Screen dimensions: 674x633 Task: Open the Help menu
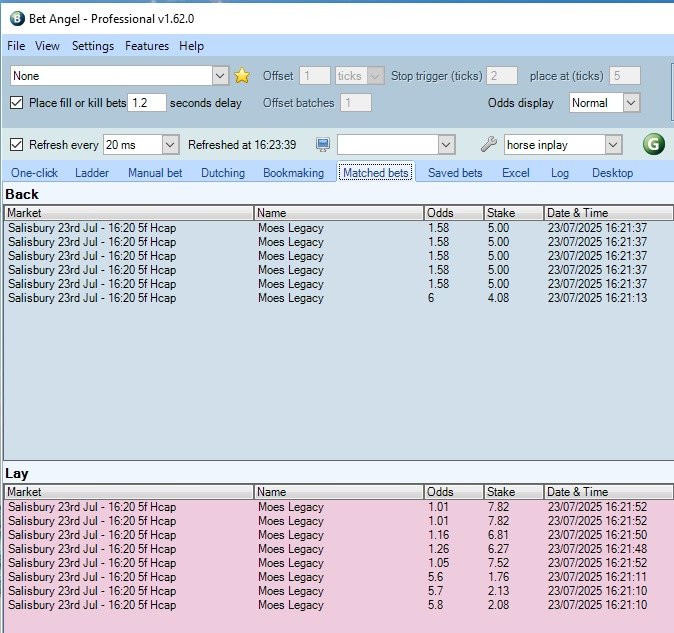pos(191,46)
